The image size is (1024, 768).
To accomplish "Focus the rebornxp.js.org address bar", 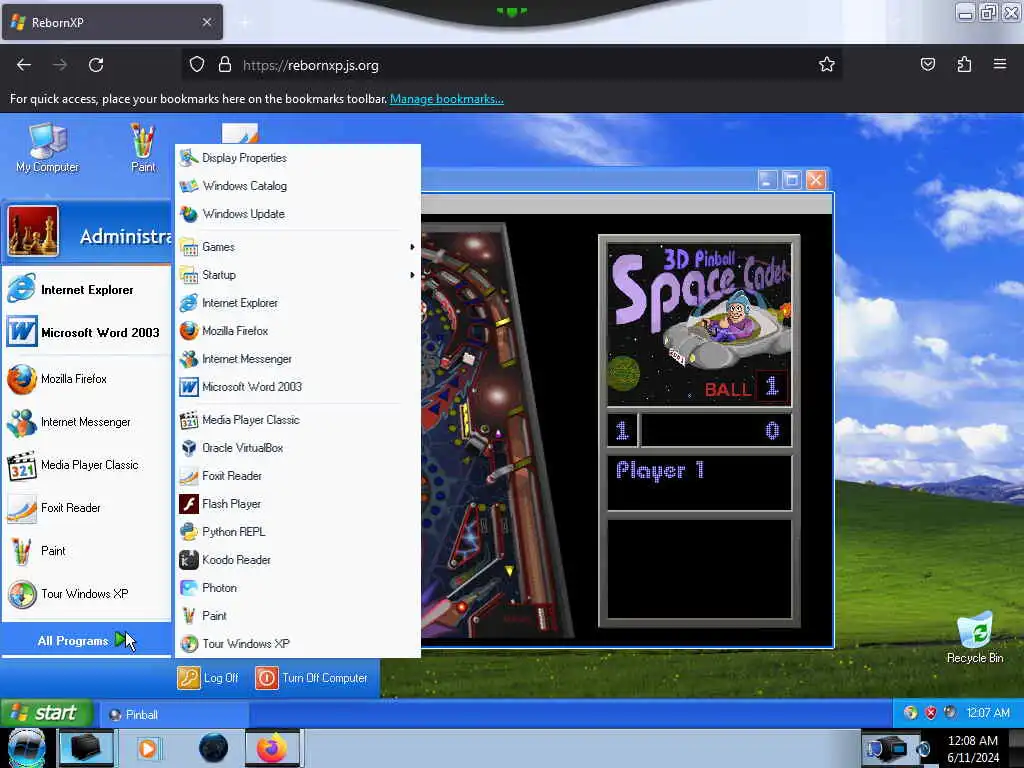I will coord(509,65).
